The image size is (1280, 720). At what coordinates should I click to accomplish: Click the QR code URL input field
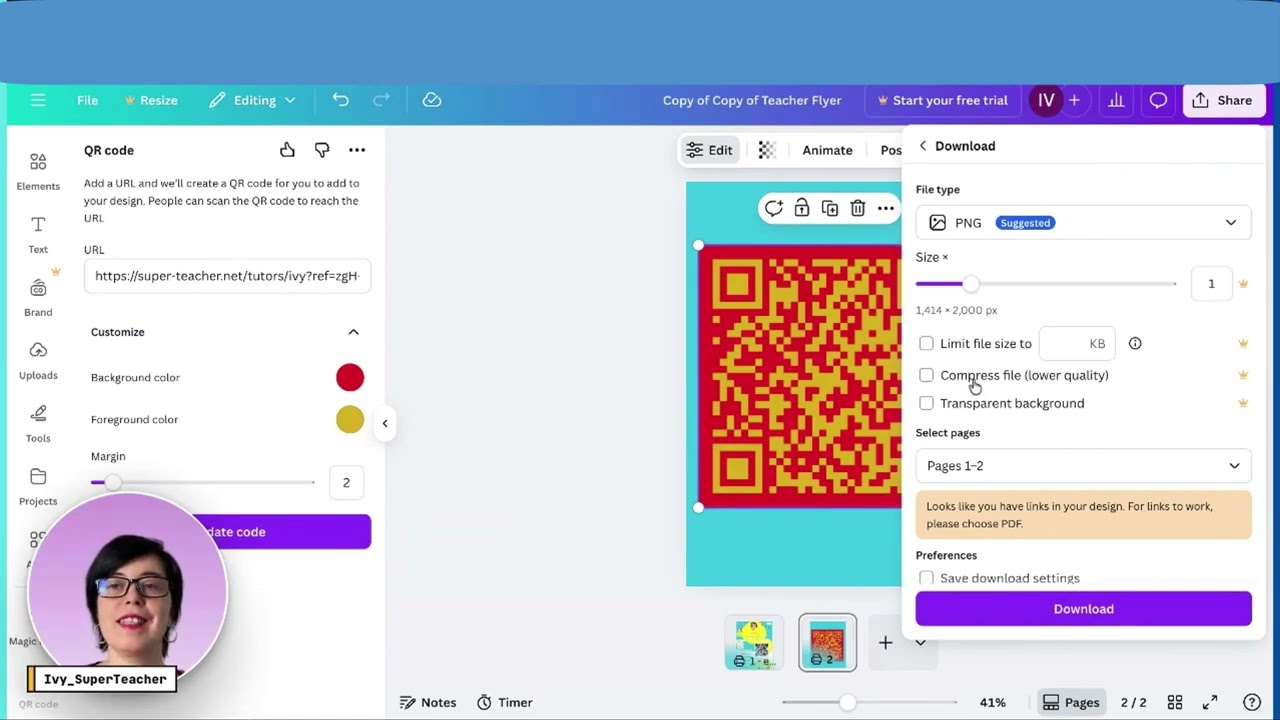(227, 276)
